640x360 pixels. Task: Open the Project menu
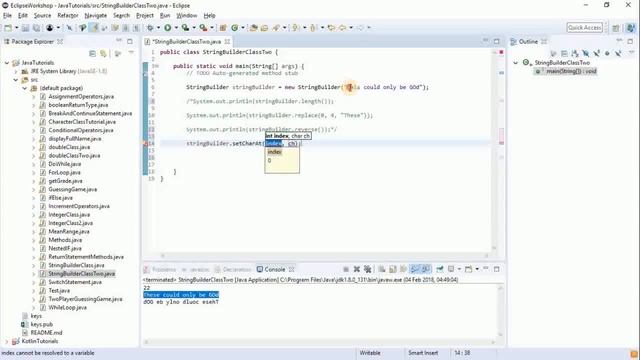145,16
